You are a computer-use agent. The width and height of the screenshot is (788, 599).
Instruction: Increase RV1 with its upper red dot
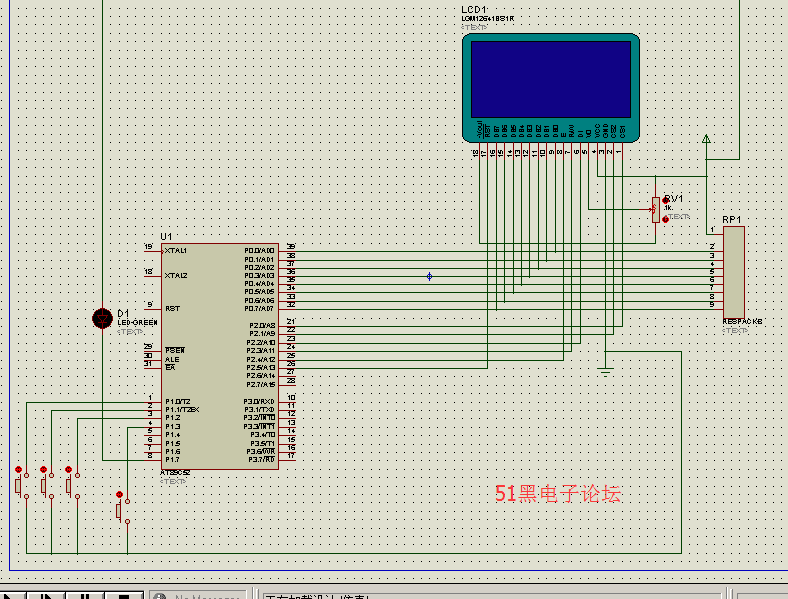point(666,201)
